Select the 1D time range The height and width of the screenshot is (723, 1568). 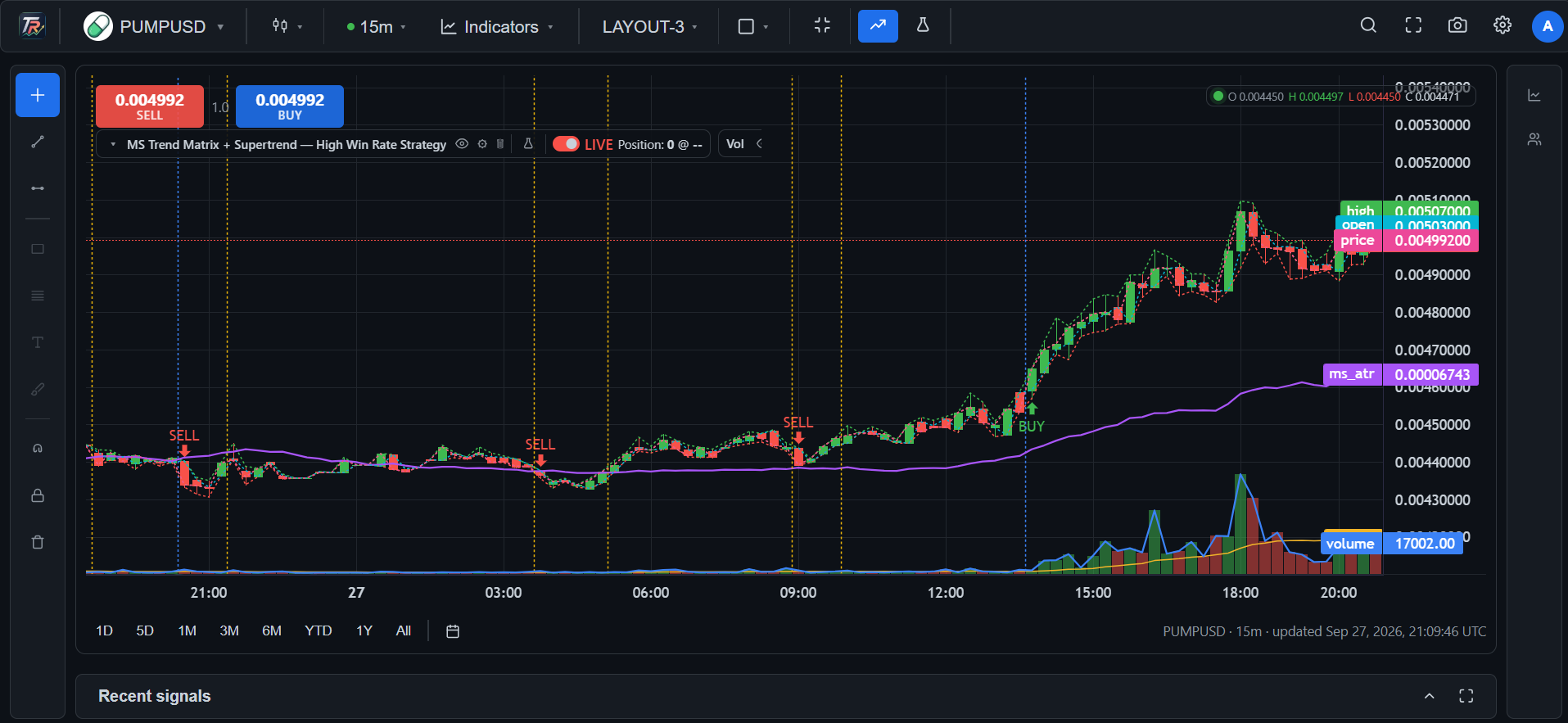coord(104,630)
